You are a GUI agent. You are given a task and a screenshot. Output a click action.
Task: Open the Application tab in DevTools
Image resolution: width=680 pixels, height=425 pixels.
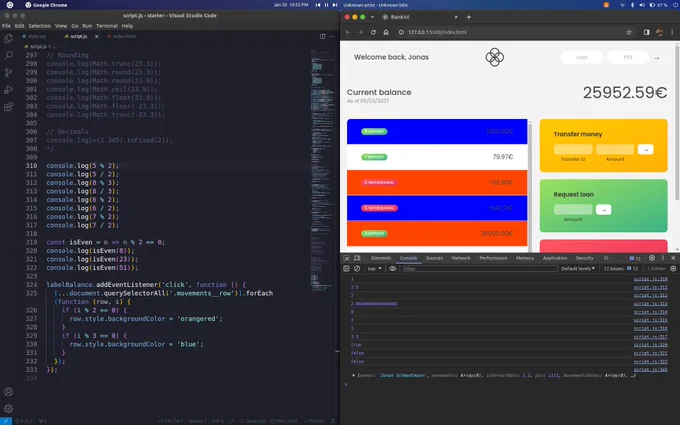pyautogui.click(x=555, y=258)
